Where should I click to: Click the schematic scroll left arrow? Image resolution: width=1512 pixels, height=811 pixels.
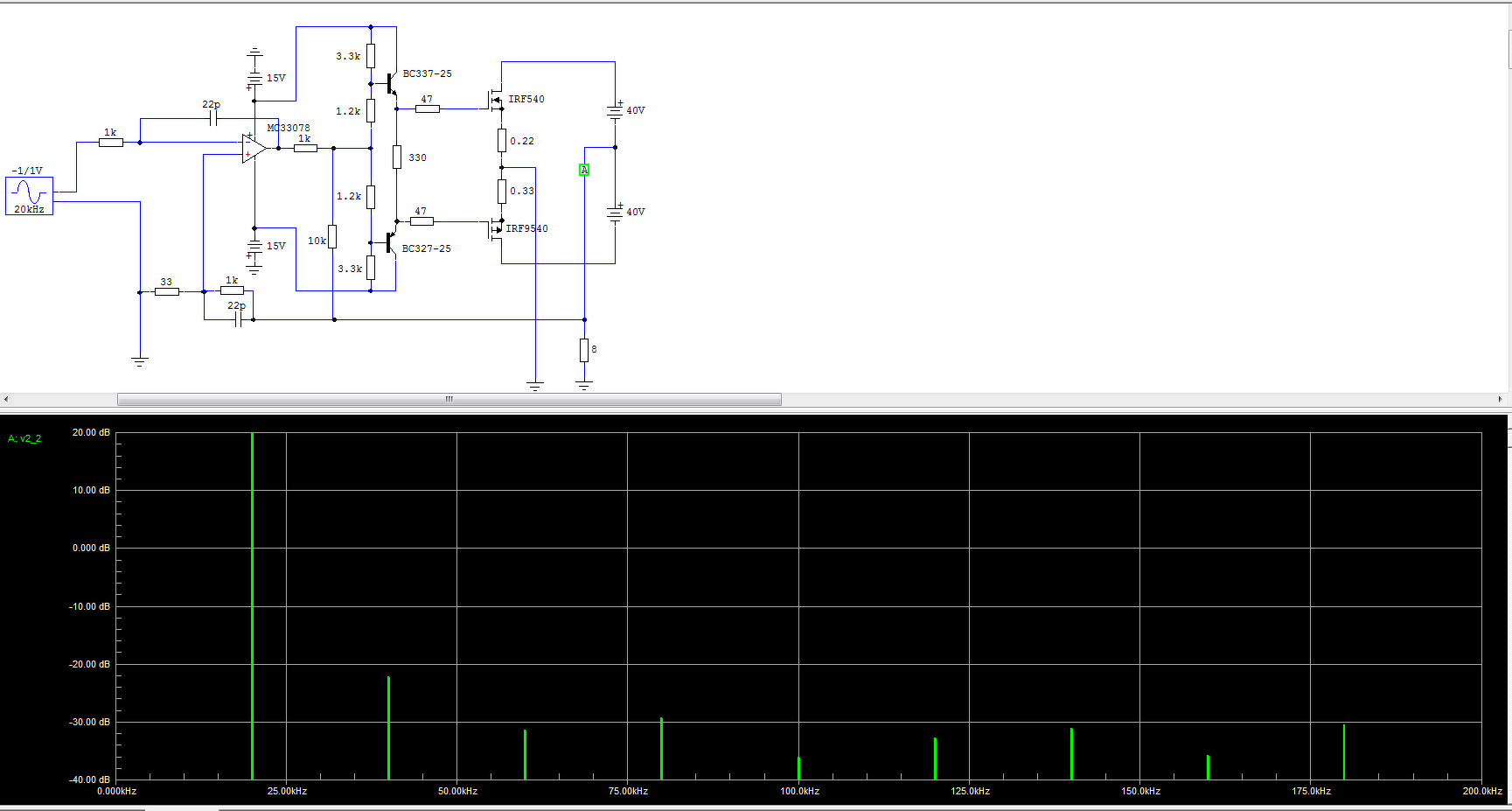(x=6, y=399)
